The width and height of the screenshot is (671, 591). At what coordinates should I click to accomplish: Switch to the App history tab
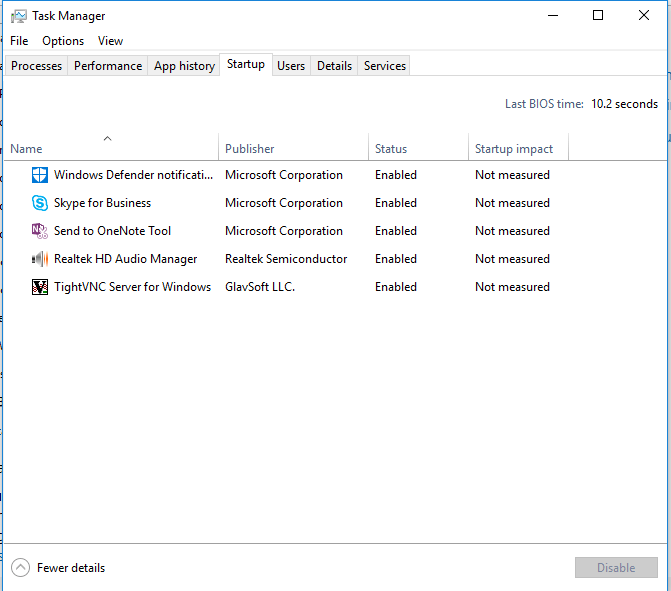pyautogui.click(x=184, y=66)
